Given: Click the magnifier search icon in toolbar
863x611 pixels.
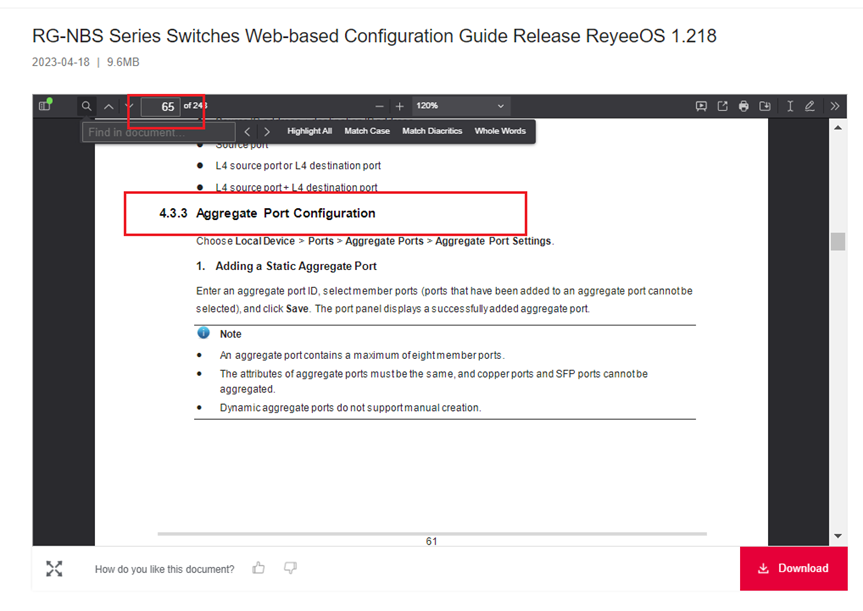Looking at the screenshot, I should tap(86, 106).
